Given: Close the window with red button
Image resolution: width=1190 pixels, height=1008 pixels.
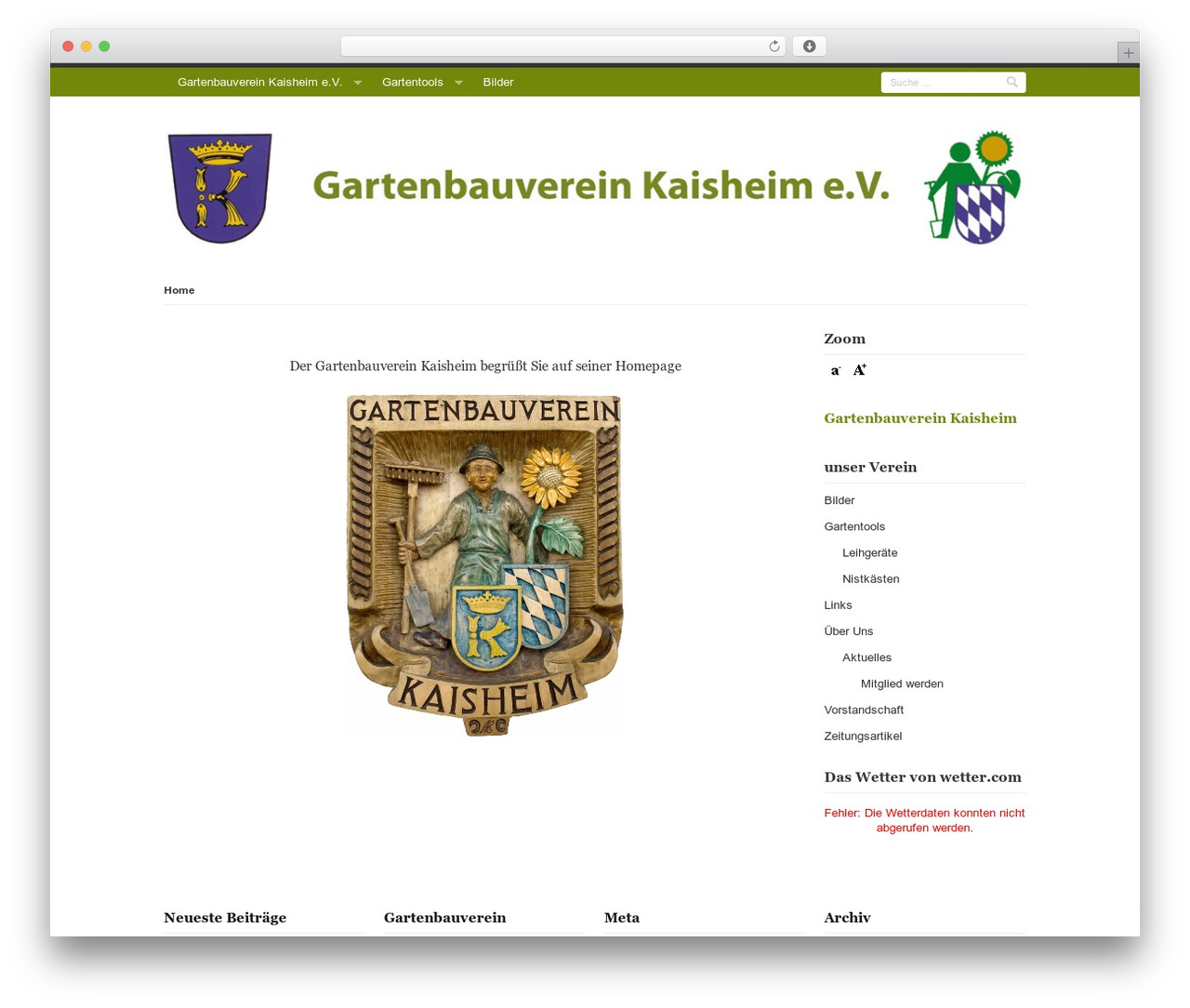Looking at the screenshot, I should [x=68, y=46].
